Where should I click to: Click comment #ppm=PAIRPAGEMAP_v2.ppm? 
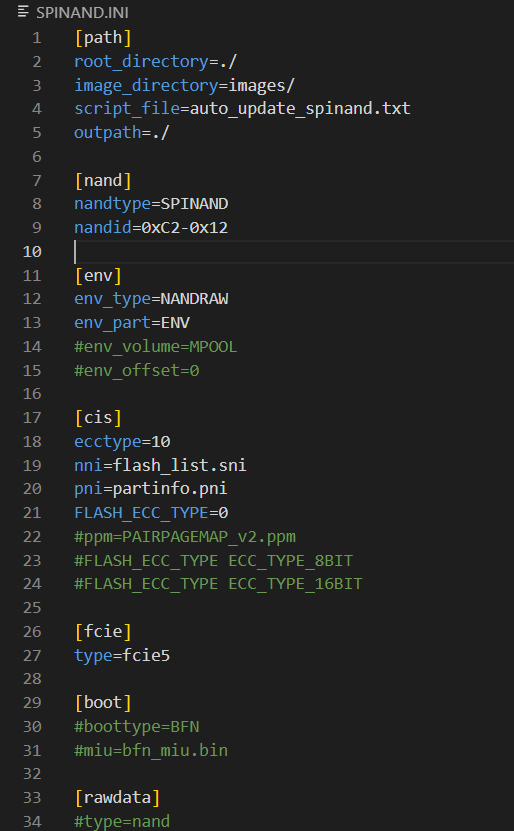(185, 536)
